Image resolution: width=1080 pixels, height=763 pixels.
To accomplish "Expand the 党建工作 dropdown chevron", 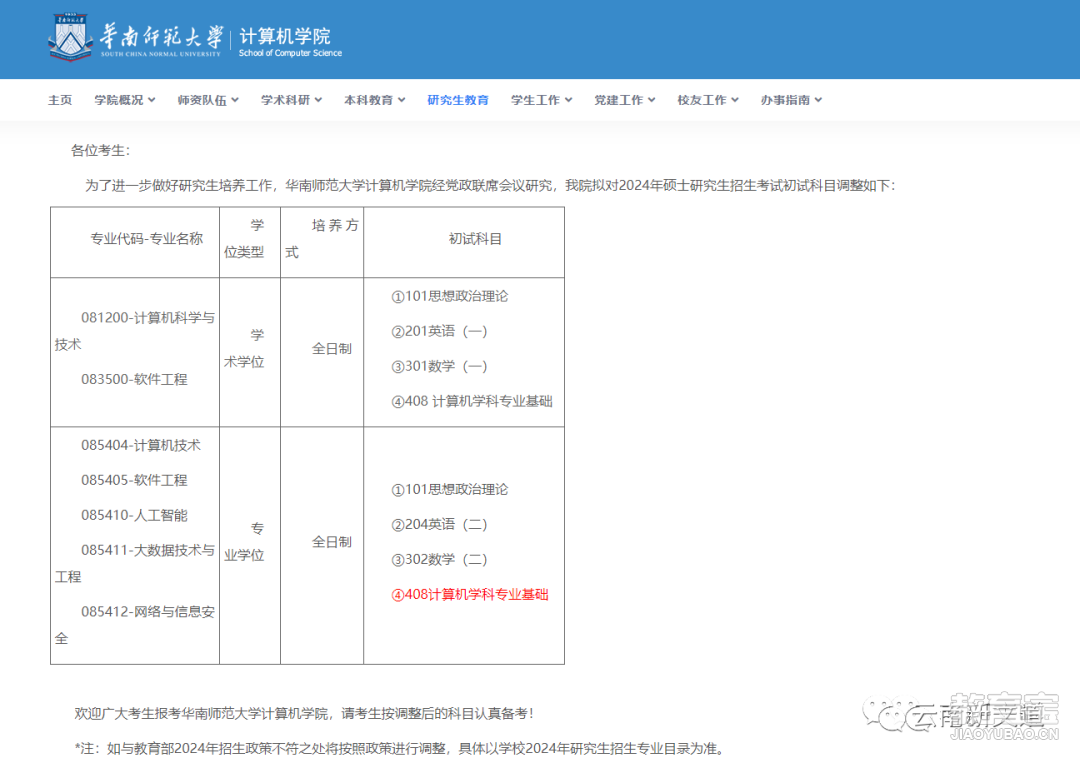I will pyautogui.click(x=652, y=100).
